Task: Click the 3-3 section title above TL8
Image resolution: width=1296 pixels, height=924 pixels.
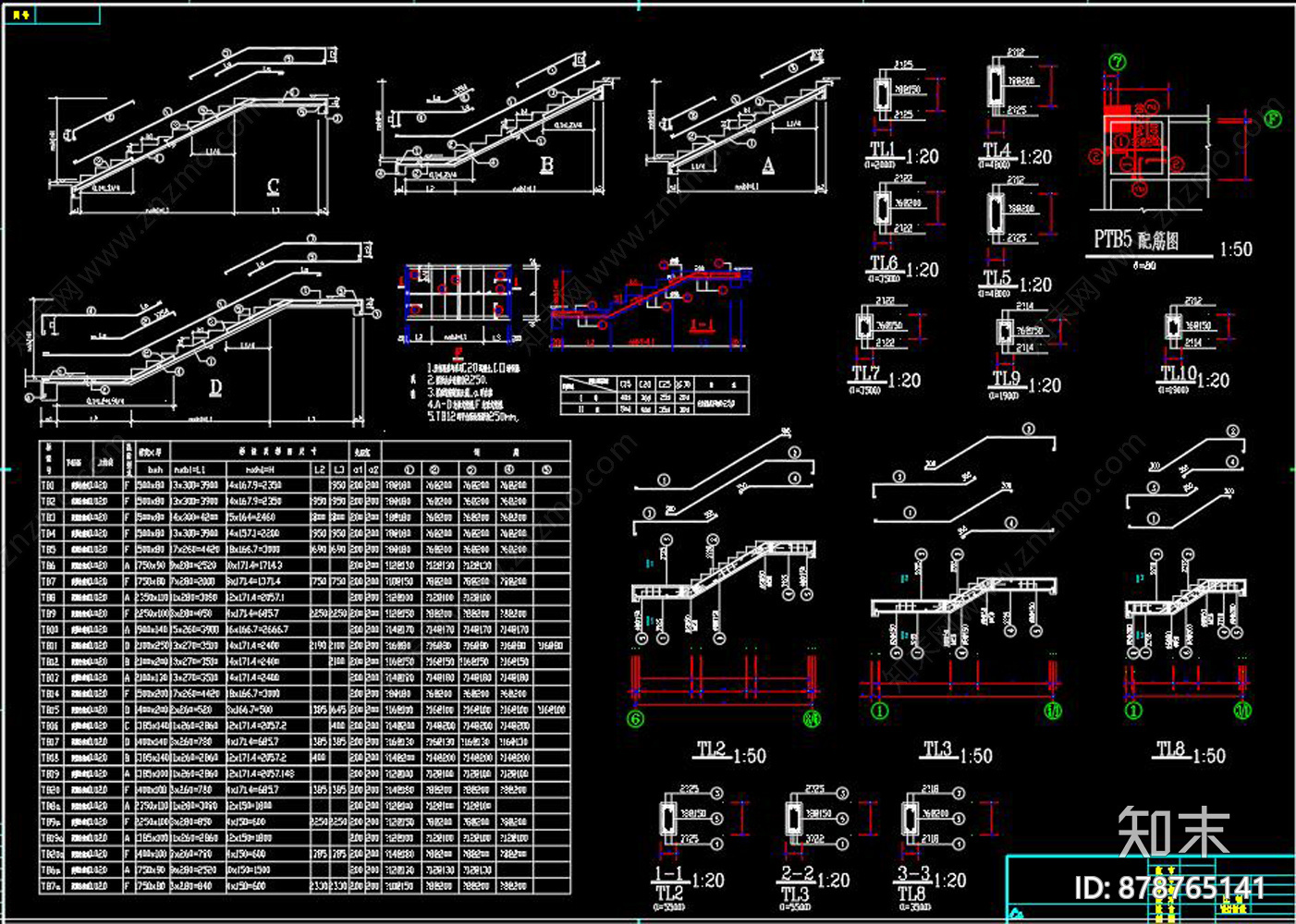Action: pyautogui.click(x=913, y=873)
